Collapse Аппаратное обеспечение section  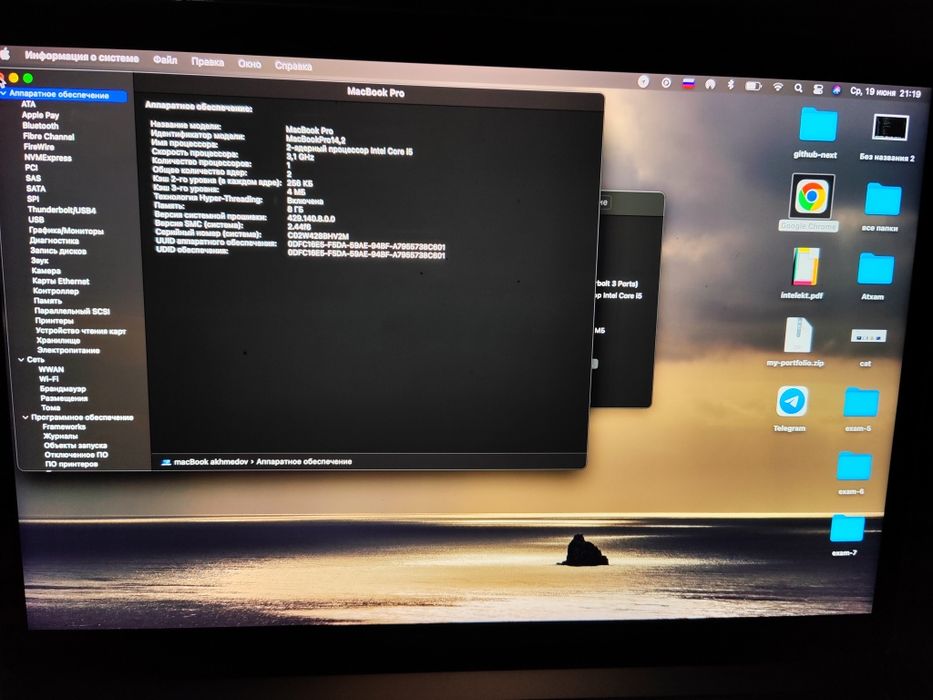(4, 93)
